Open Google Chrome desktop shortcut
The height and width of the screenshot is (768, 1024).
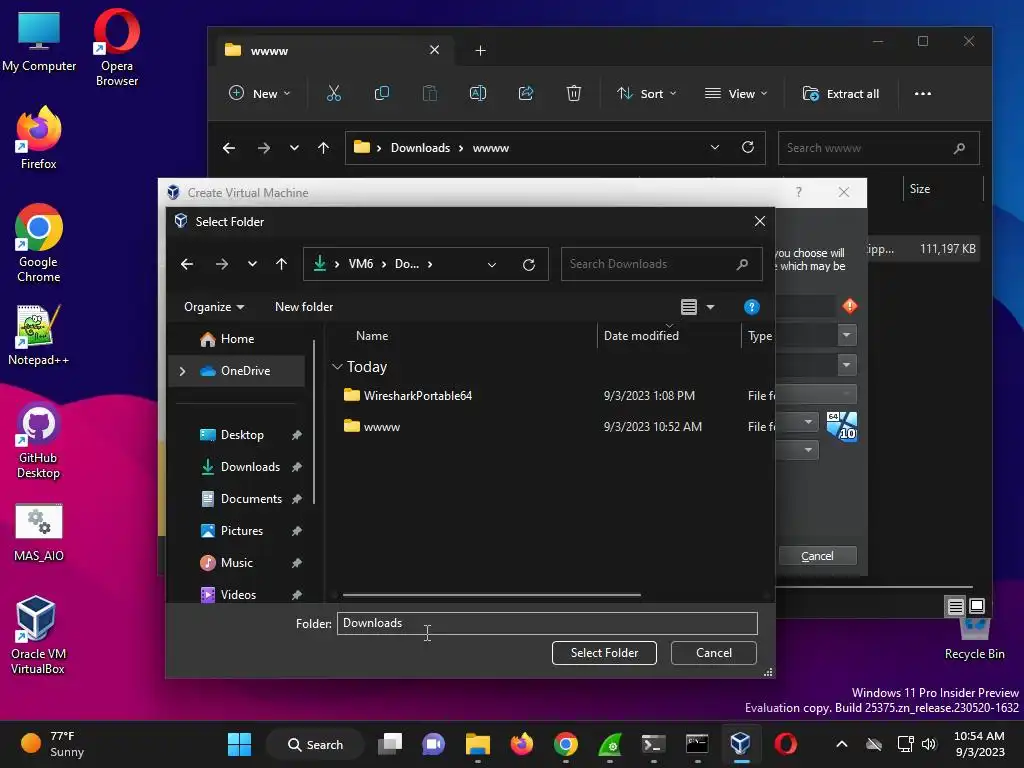tap(39, 243)
